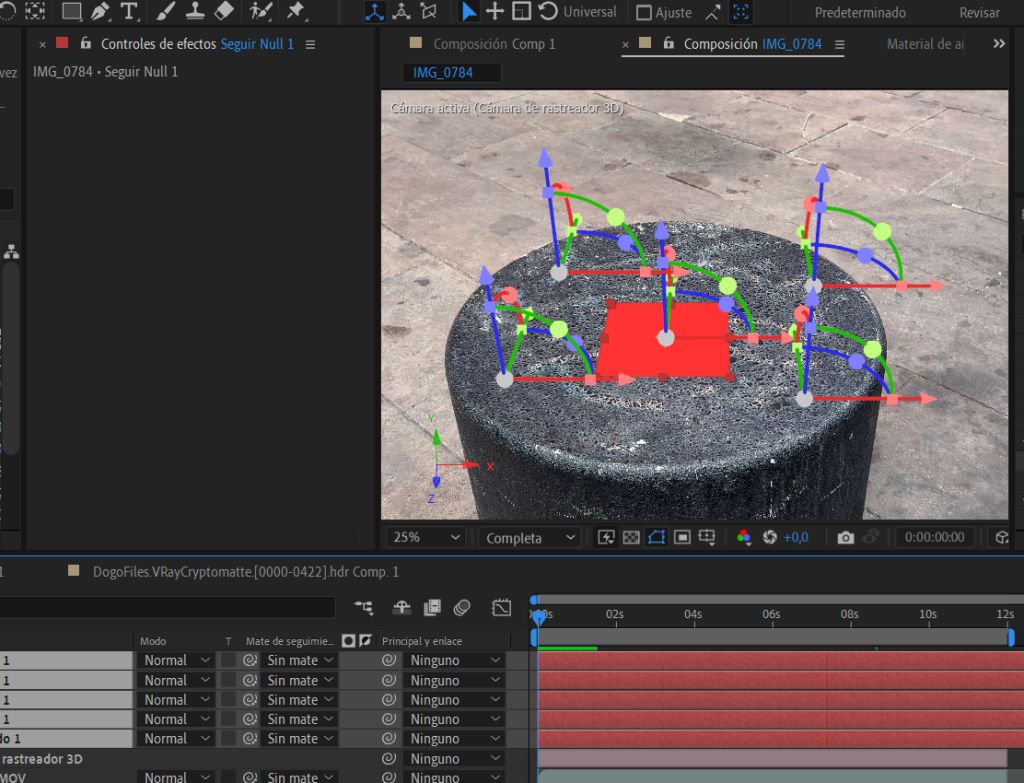Image resolution: width=1024 pixels, height=783 pixels.
Task: Select the Pen tool
Action: 100,12
